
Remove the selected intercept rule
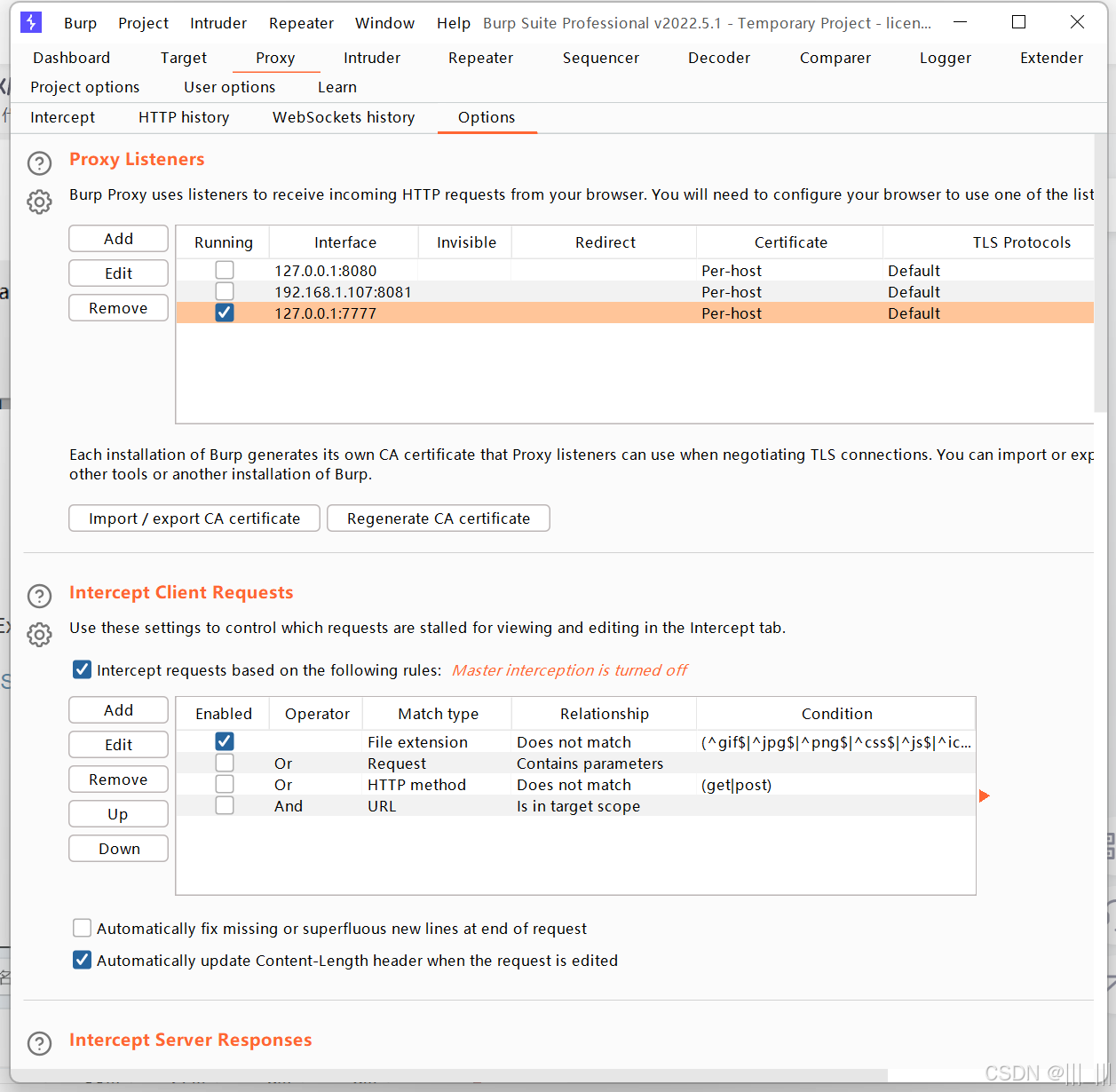(x=118, y=779)
